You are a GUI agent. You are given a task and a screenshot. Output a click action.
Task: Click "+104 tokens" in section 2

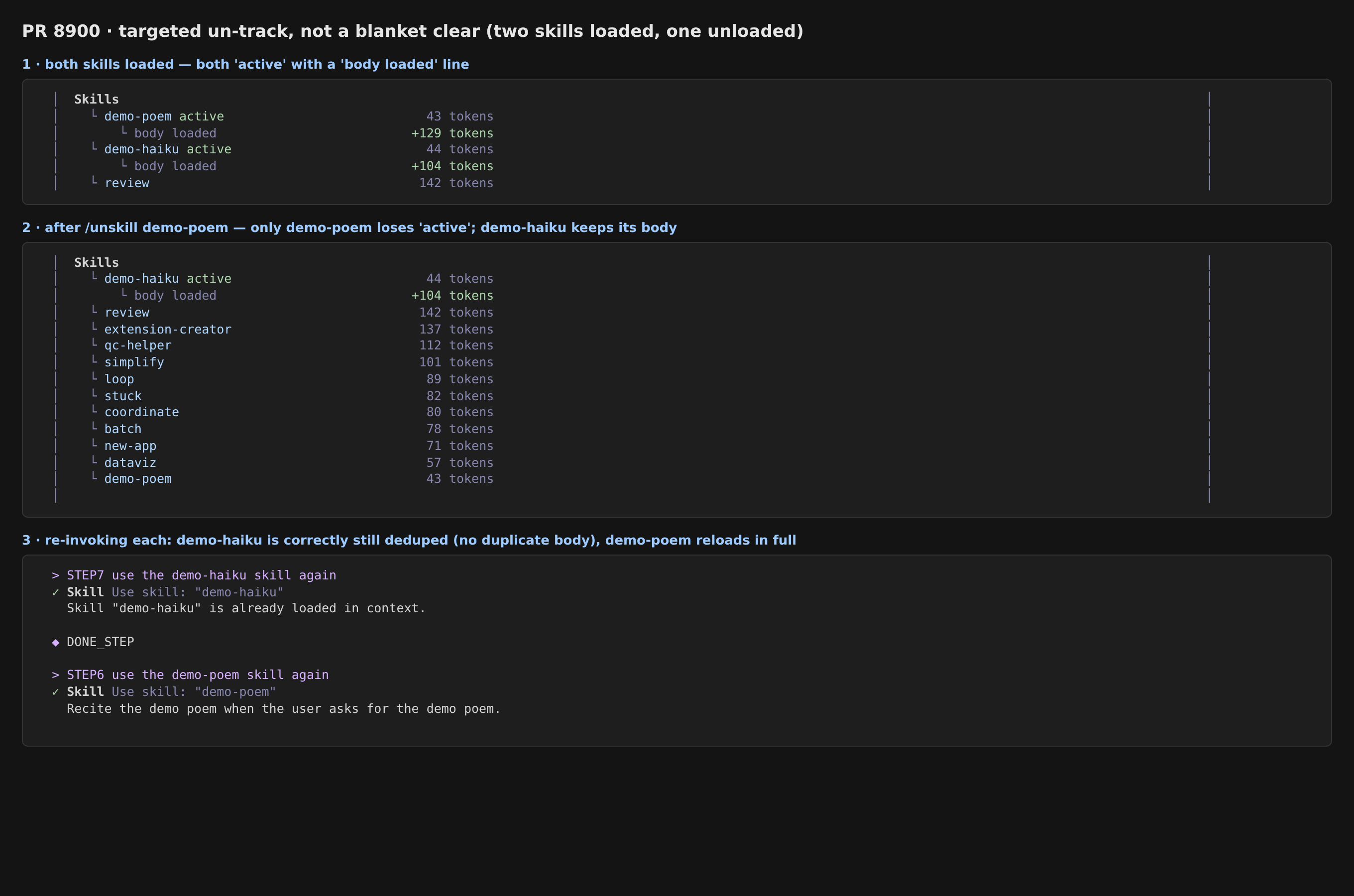pyautogui.click(x=452, y=295)
